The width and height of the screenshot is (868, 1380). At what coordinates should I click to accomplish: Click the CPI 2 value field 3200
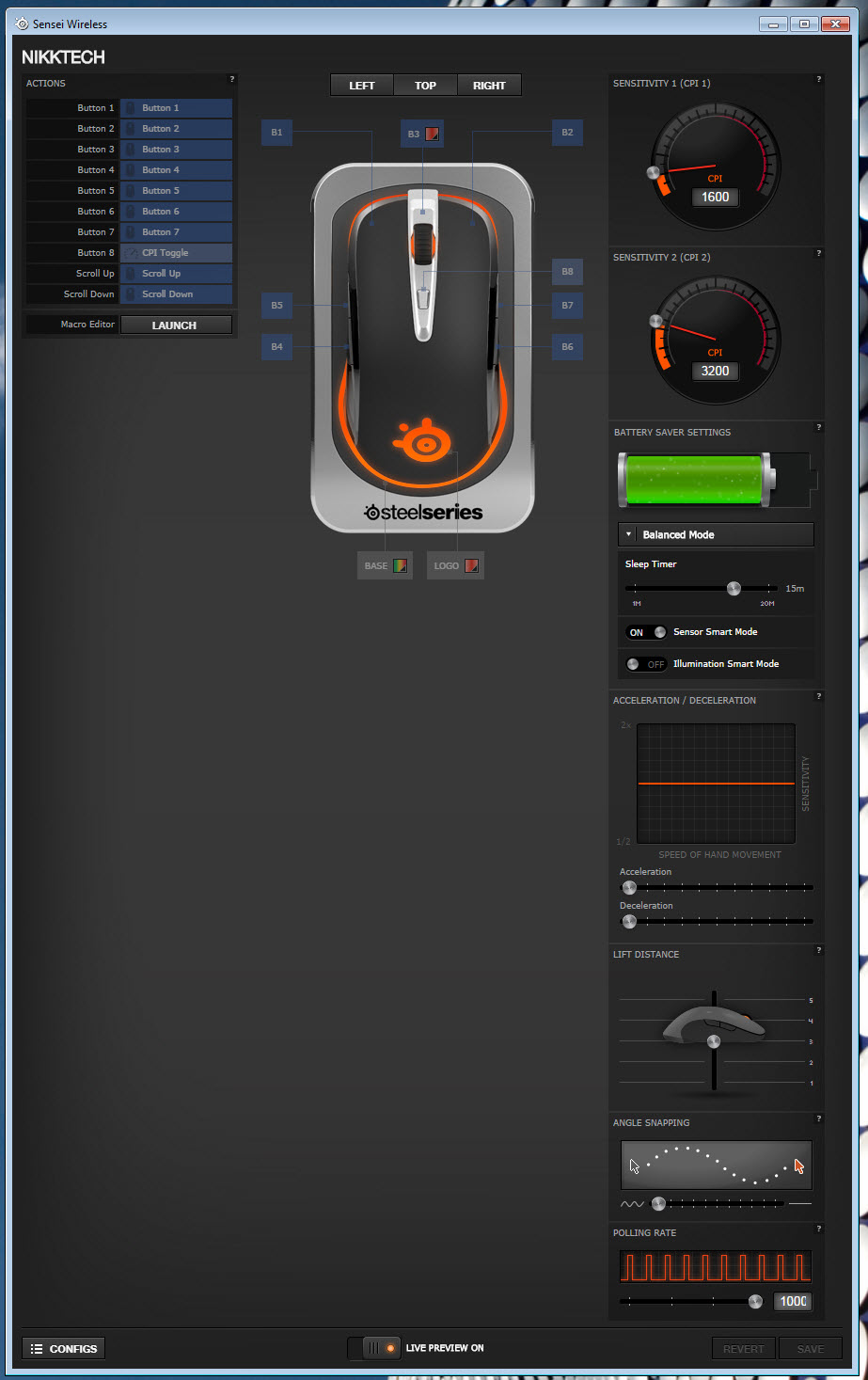716,371
